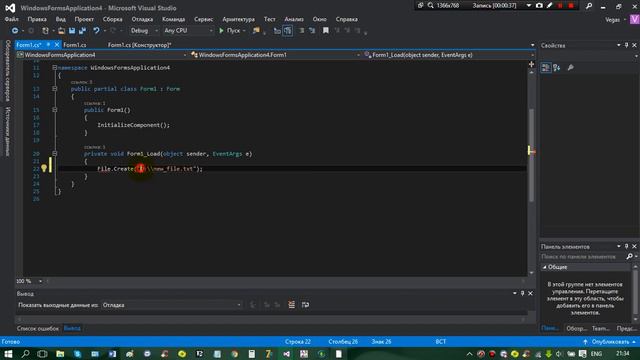
Task: Open the WindowsFormsApplication4.Form1 class dropdown
Action: [x=276, y=55]
